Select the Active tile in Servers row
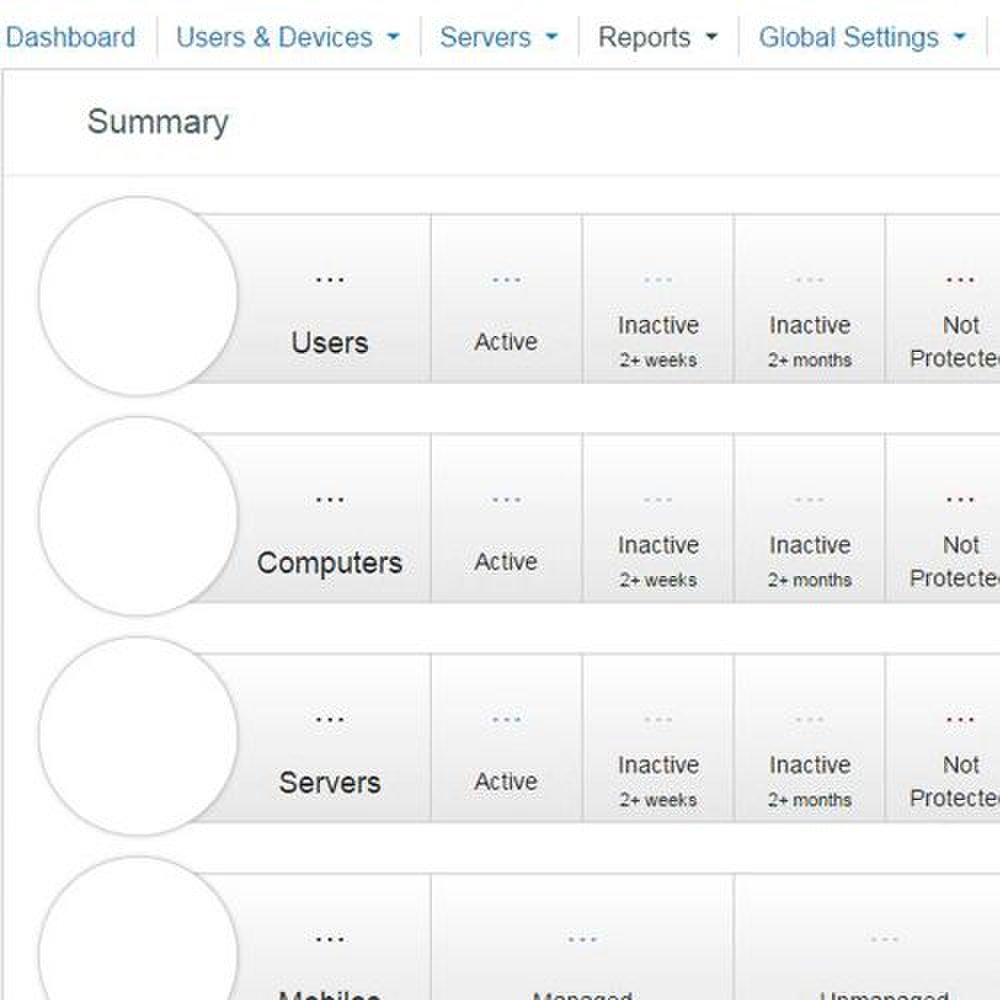1000x1000 pixels. 506,739
